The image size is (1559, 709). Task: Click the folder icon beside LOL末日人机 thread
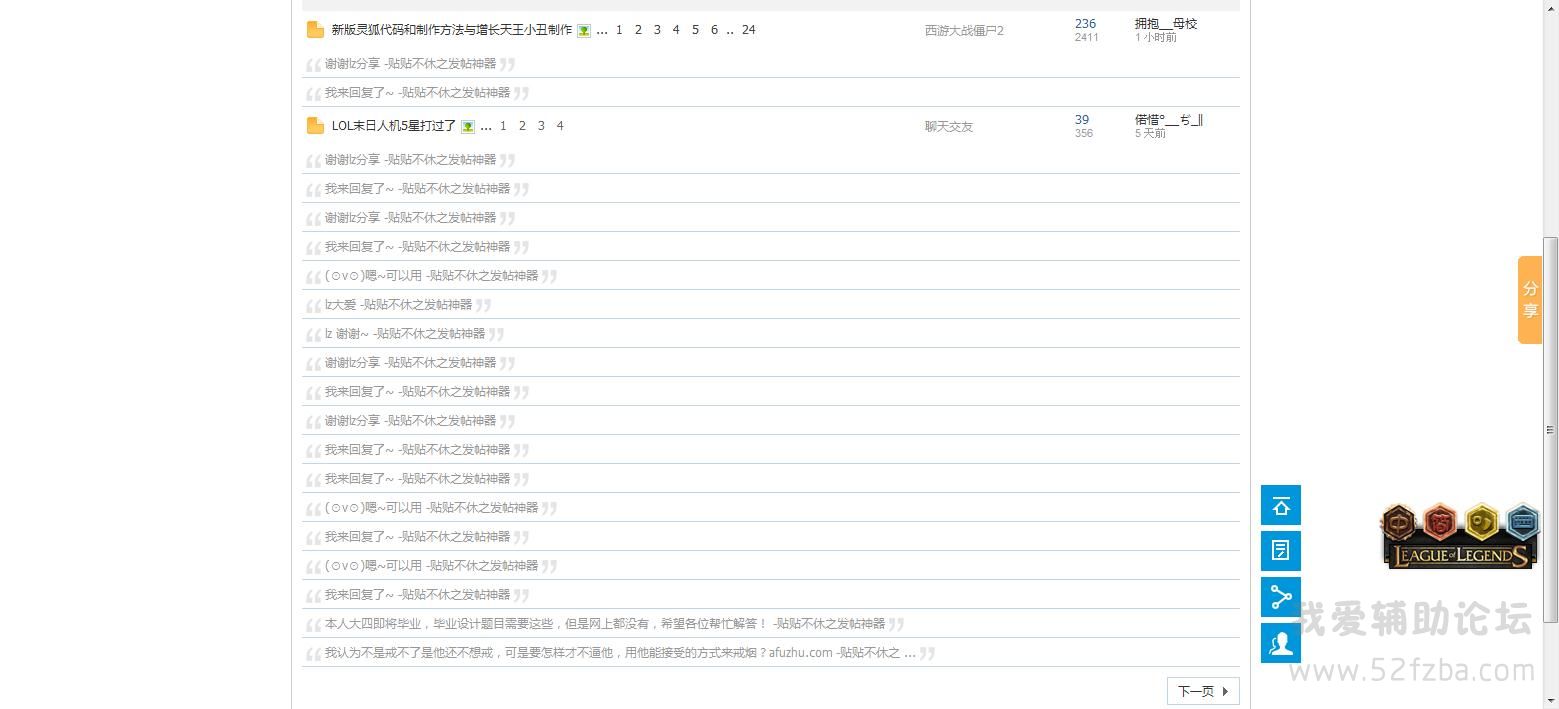coord(315,126)
